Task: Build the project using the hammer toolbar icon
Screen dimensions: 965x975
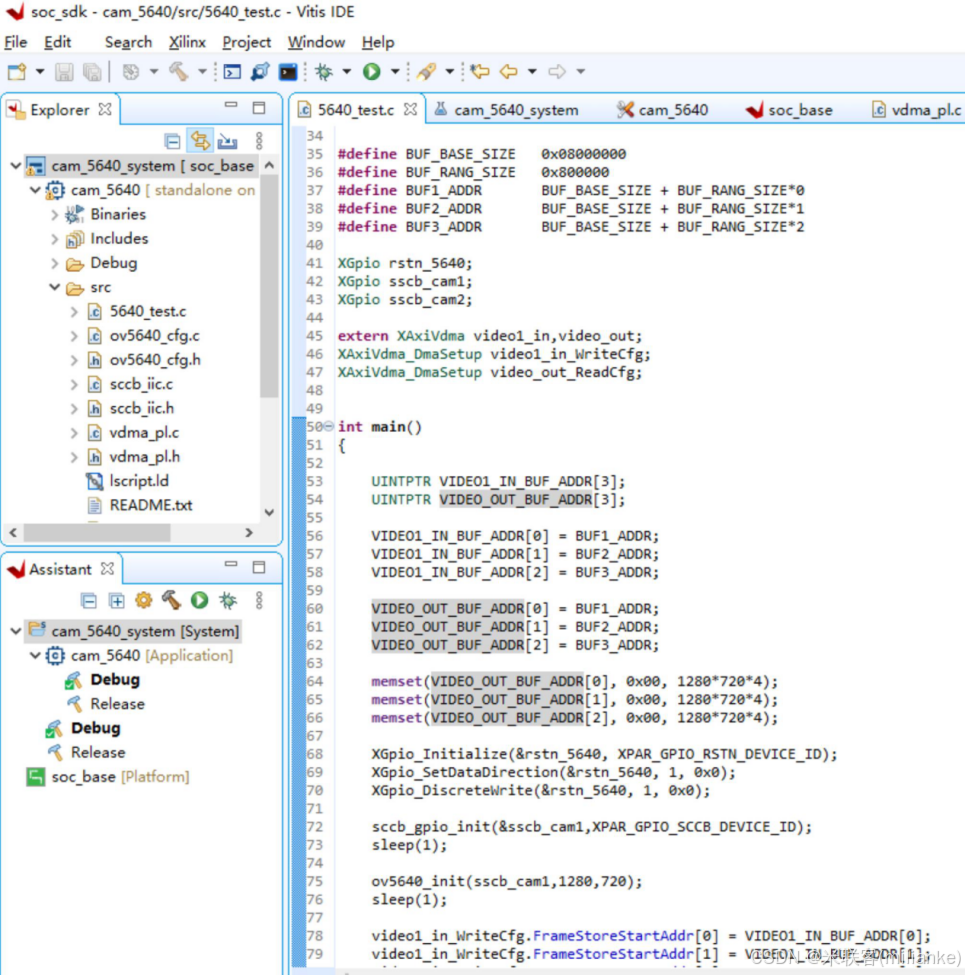Action: click(x=179, y=71)
